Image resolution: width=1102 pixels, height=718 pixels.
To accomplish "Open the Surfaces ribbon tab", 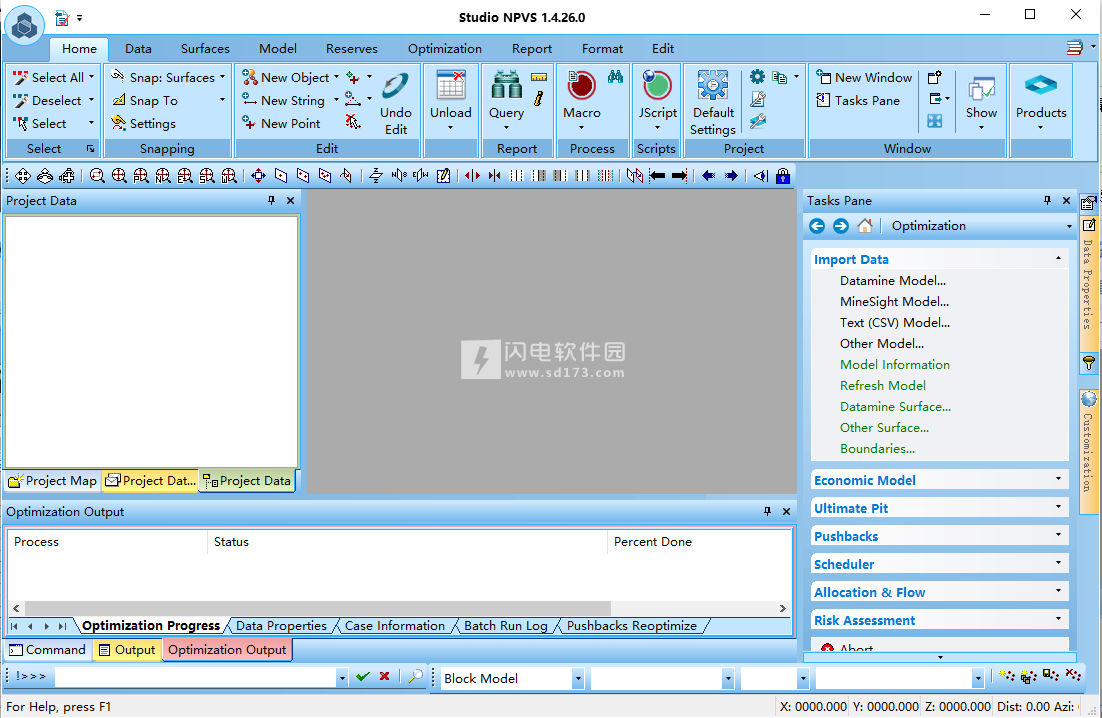I will click(x=205, y=48).
